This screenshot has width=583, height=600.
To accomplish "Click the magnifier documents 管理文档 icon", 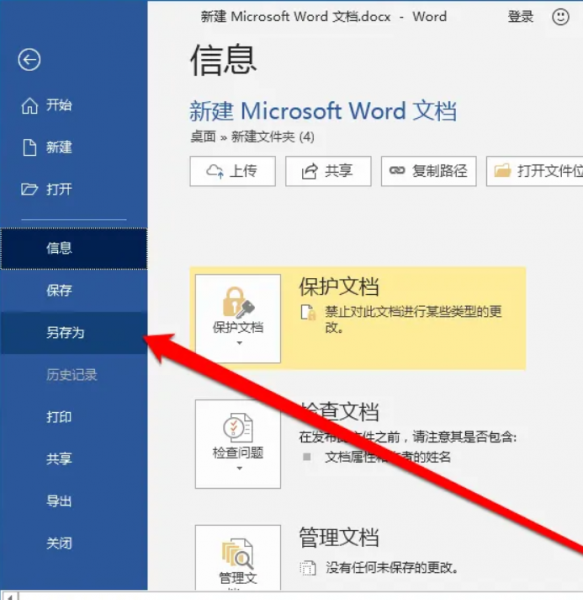I will pyautogui.click(x=238, y=553).
